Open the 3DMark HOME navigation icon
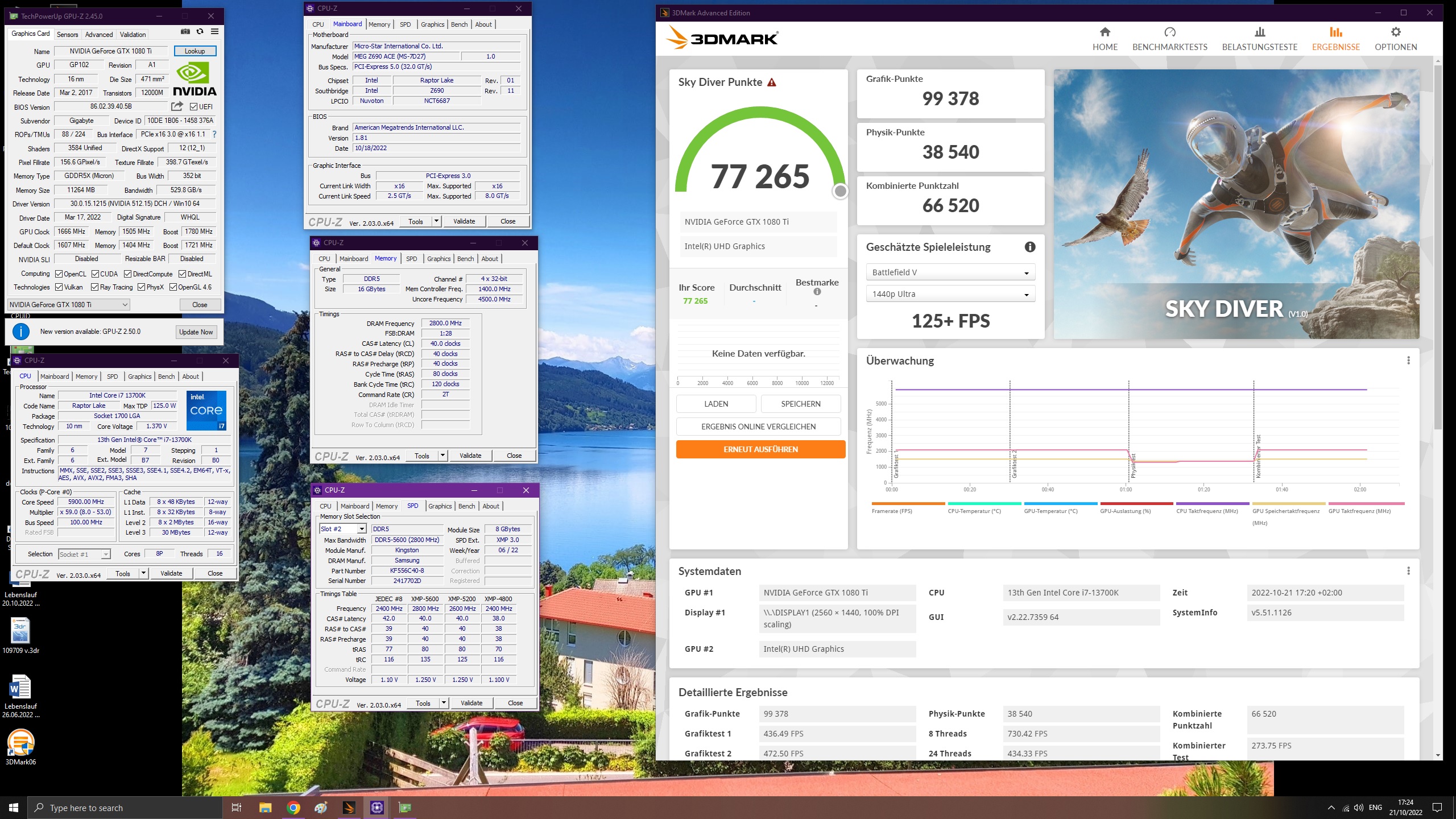The image size is (1456, 819). 1105,32
